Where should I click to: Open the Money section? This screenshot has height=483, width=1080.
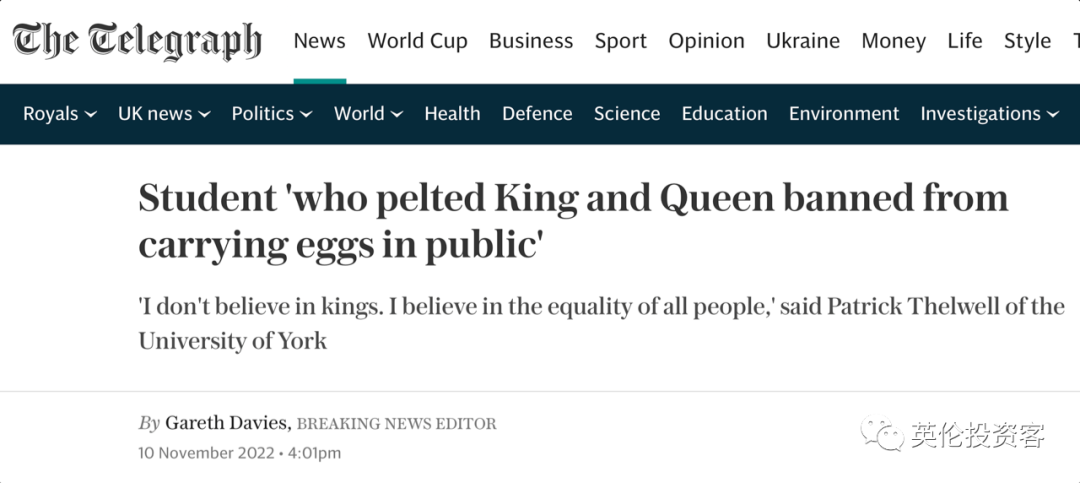coord(893,41)
